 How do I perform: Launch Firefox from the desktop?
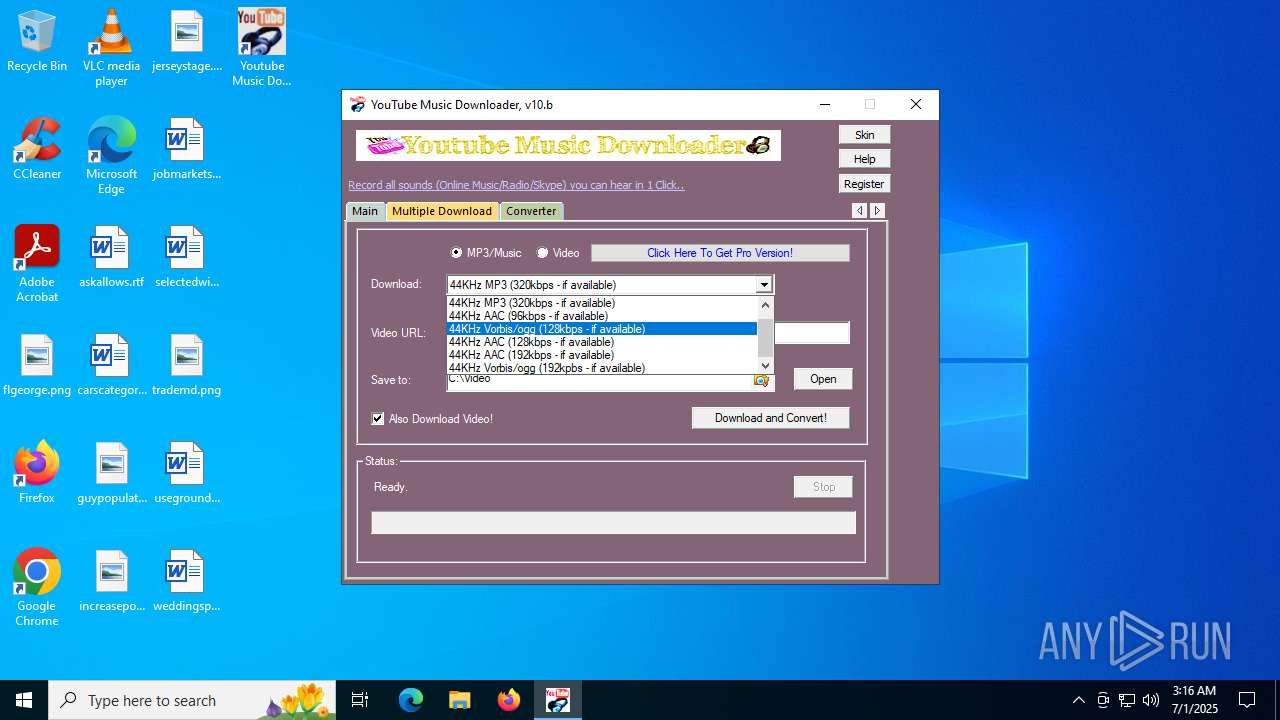coord(37,472)
